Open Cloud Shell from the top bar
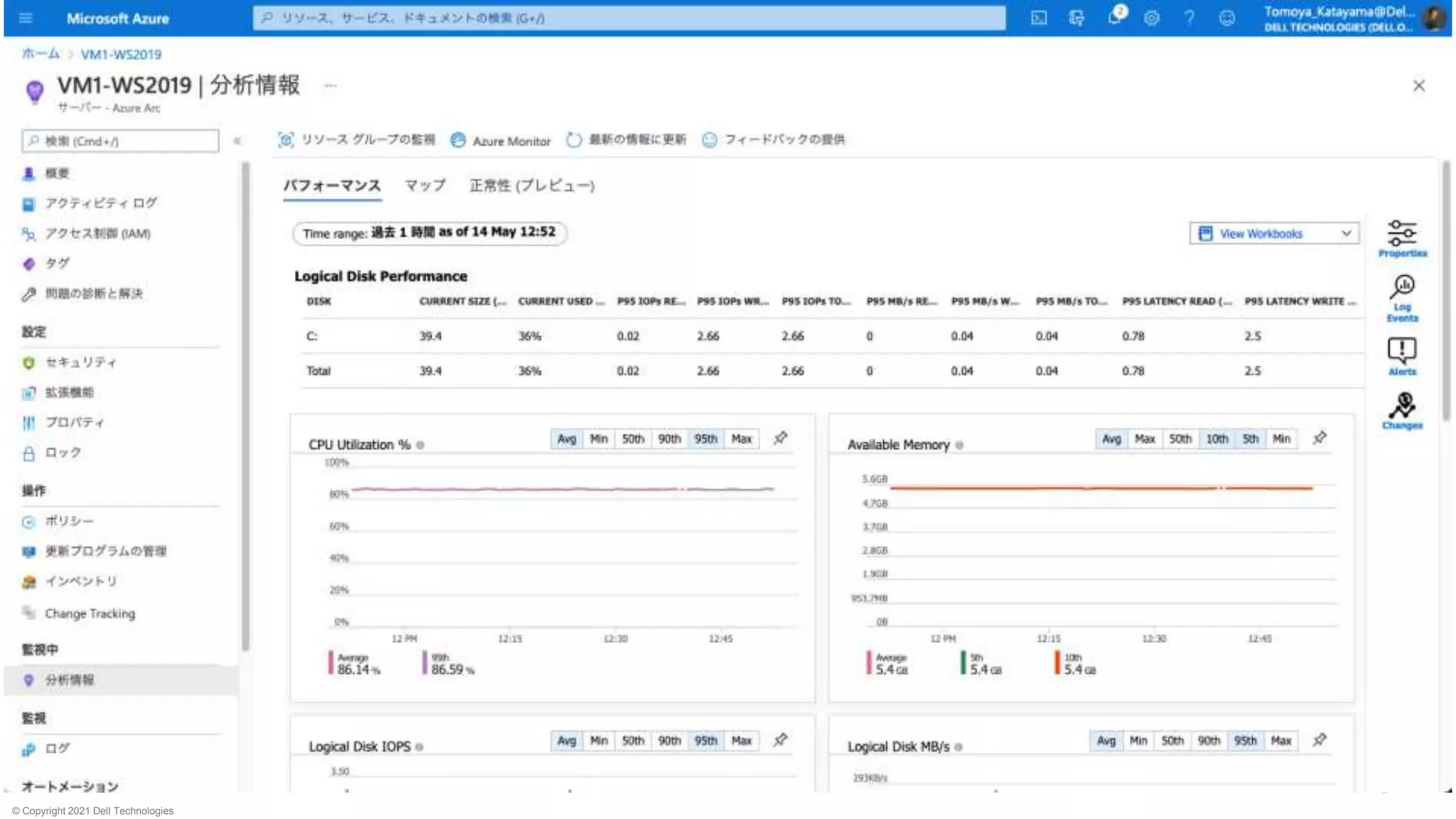 point(1039,18)
